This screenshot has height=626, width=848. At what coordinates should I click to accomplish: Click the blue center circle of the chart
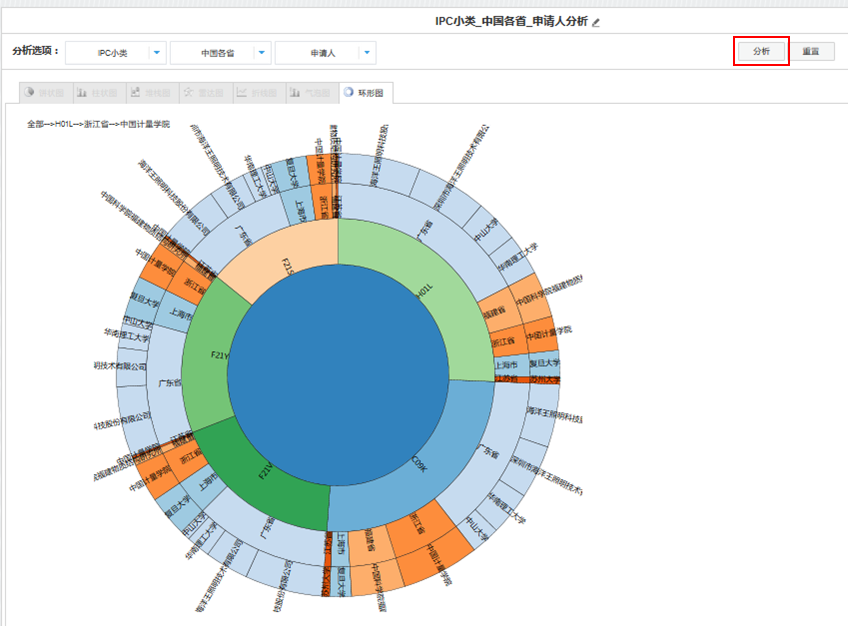point(338,375)
